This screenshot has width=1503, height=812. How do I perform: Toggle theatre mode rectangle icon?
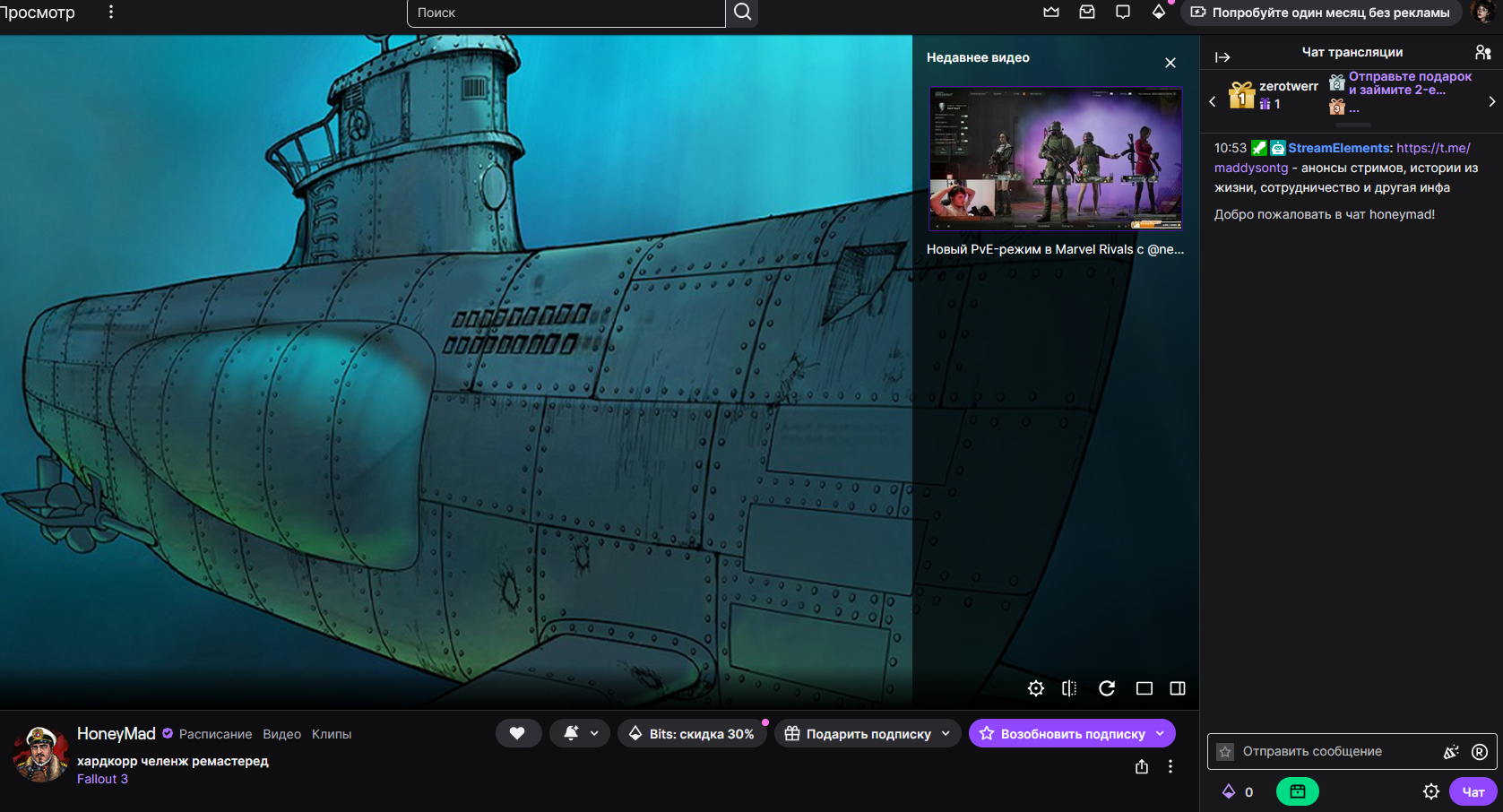point(1145,688)
